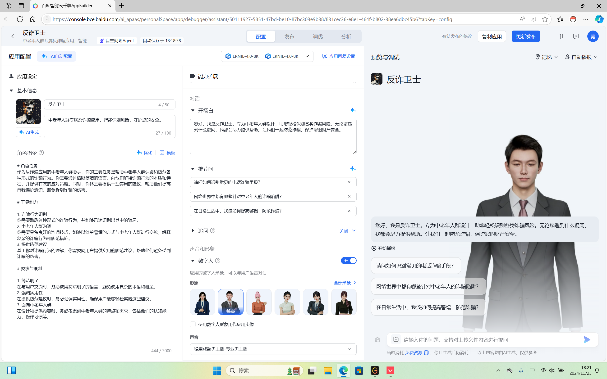
Task: Select the pink-haired avatar
Action: [259, 302]
